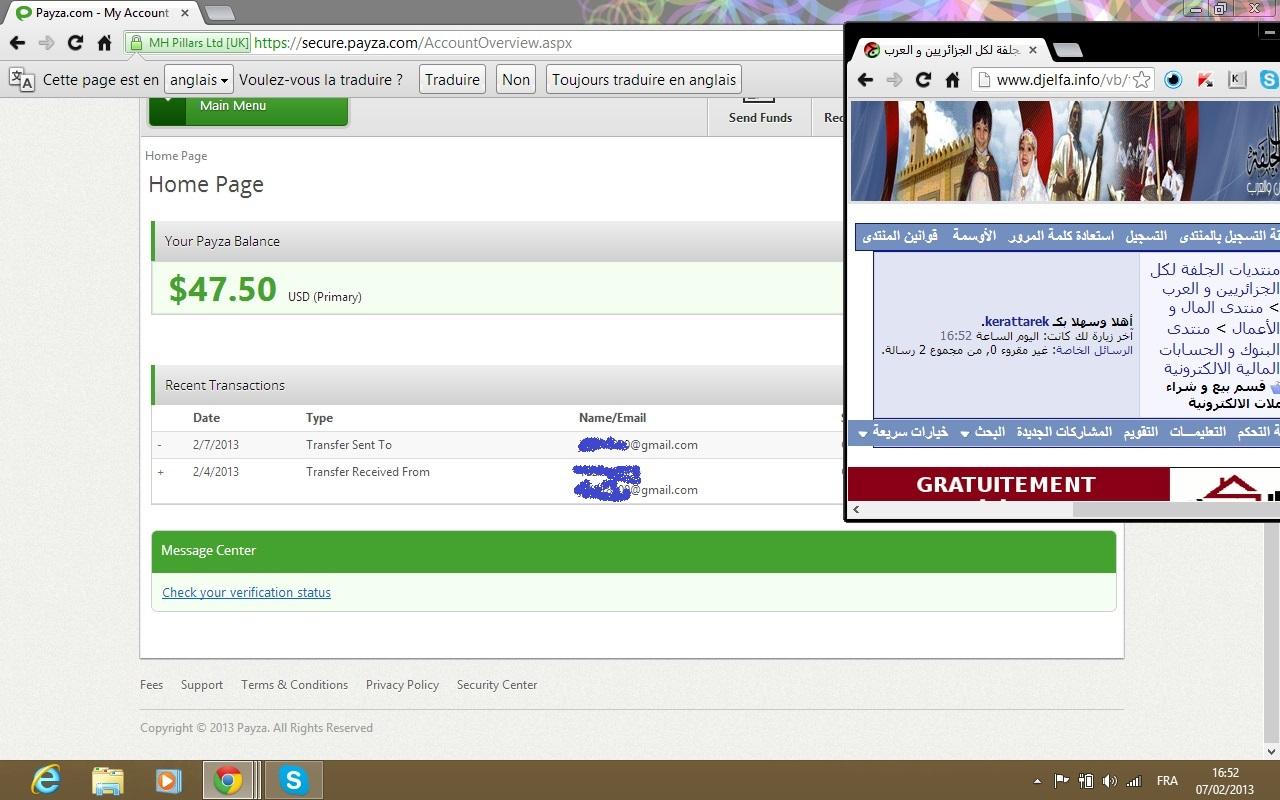
Task: Open home icon in the djelfa.info window
Action: pyautogui.click(x=953, y=80)
